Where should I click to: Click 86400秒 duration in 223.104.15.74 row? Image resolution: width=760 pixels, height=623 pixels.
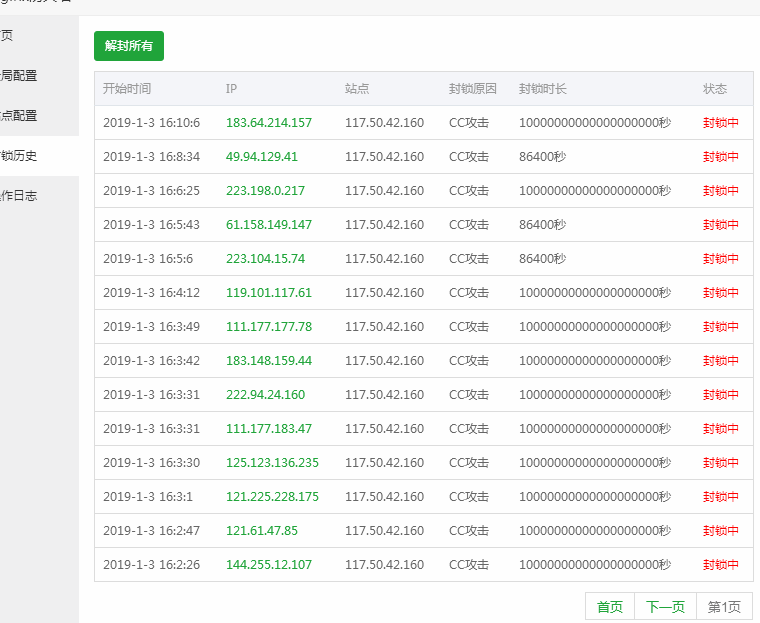(542, 258)
